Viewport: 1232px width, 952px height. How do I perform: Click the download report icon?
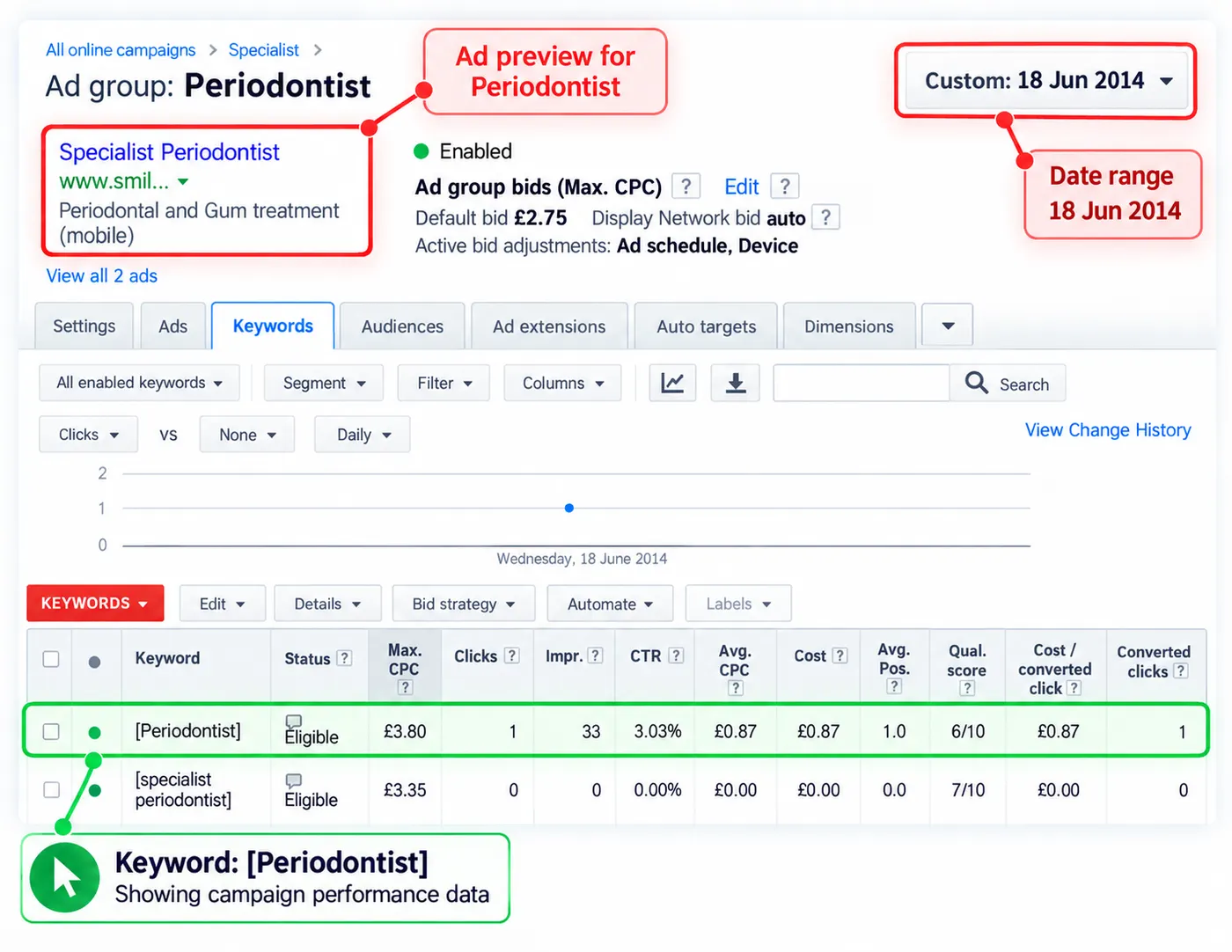point(736,383)
